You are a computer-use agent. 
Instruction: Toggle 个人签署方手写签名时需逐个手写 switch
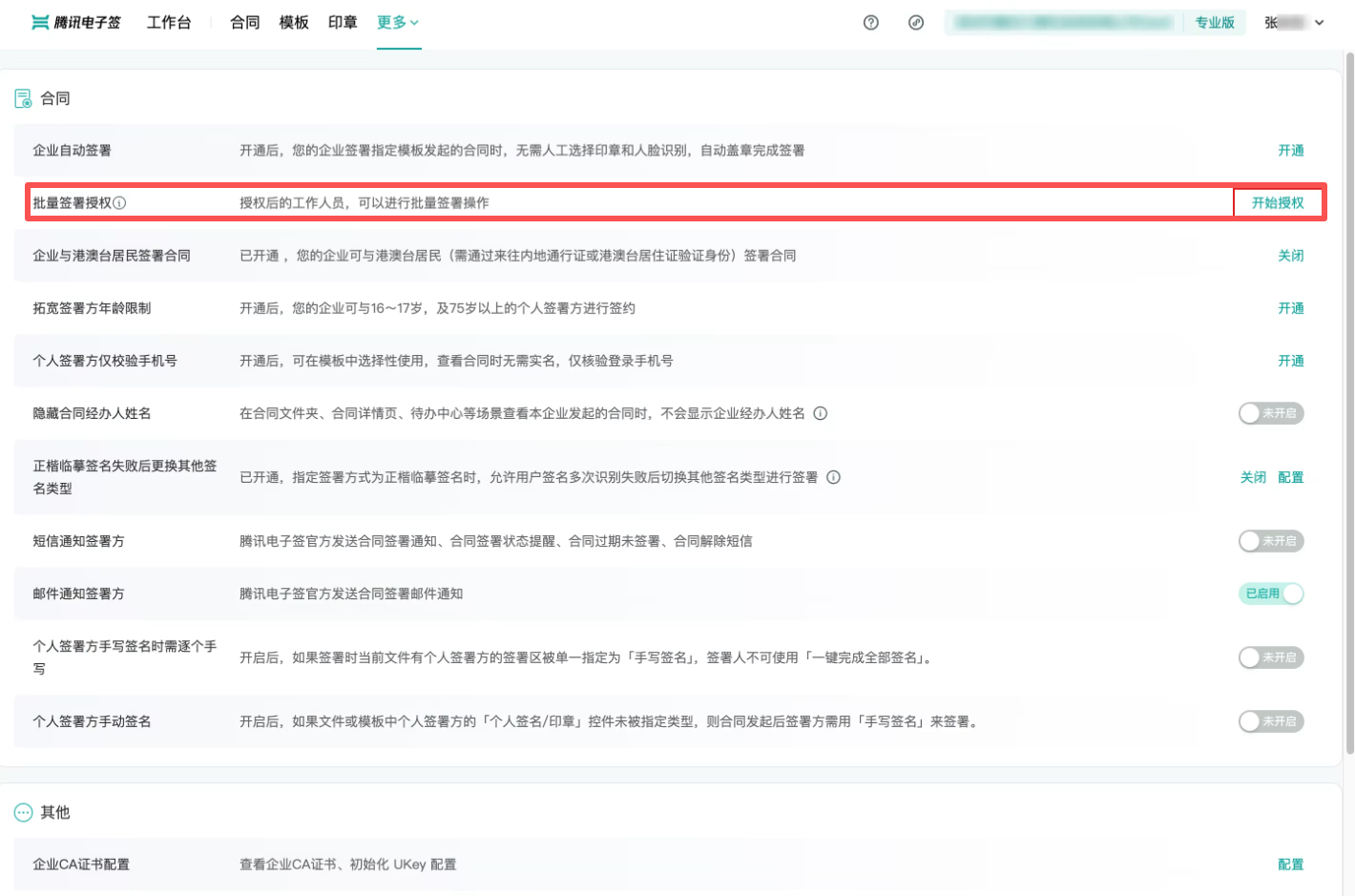(1271, 657)
